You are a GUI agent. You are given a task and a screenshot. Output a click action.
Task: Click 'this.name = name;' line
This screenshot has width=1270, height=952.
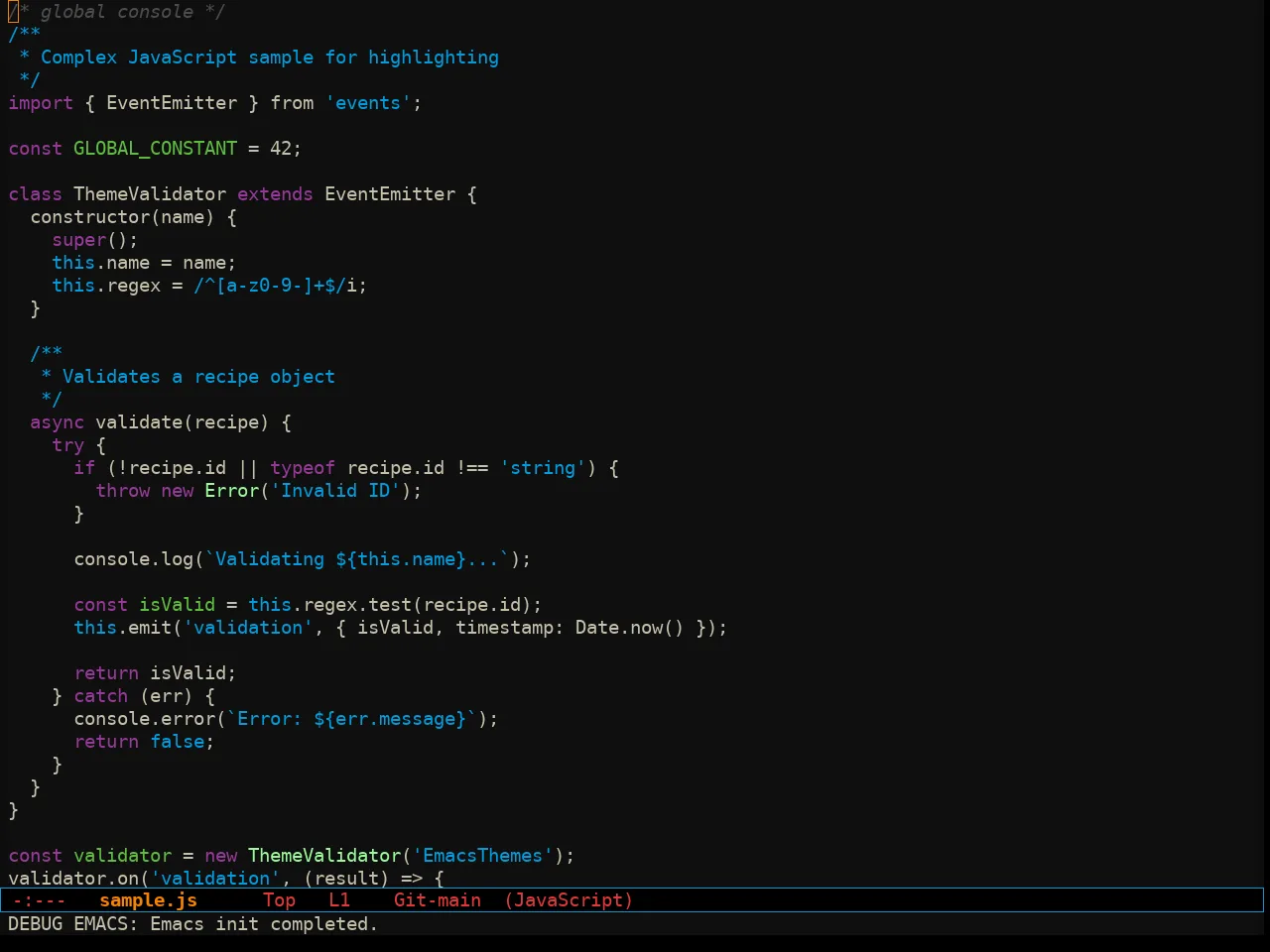(144, 263)
